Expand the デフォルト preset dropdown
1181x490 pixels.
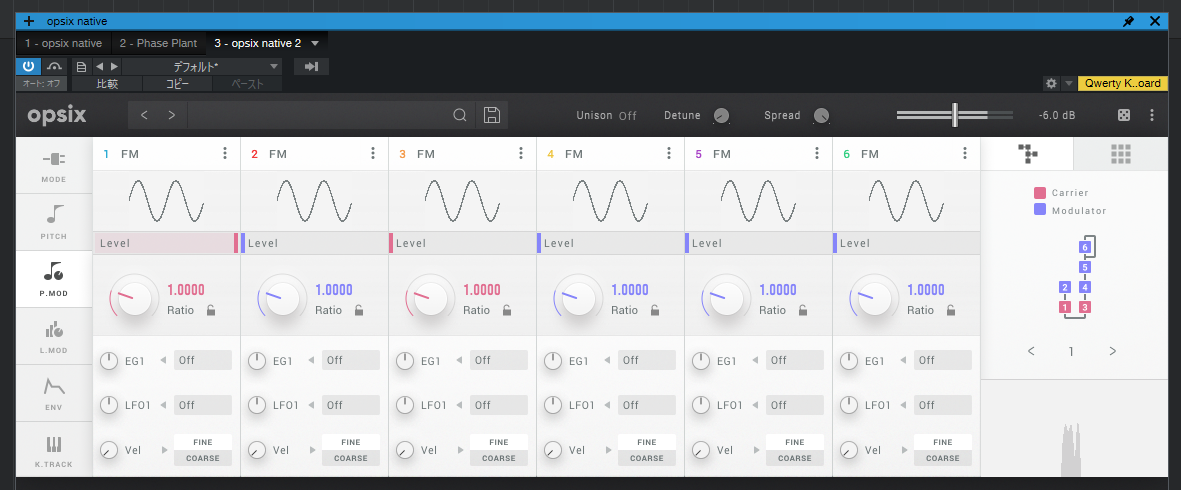[203, 66]
